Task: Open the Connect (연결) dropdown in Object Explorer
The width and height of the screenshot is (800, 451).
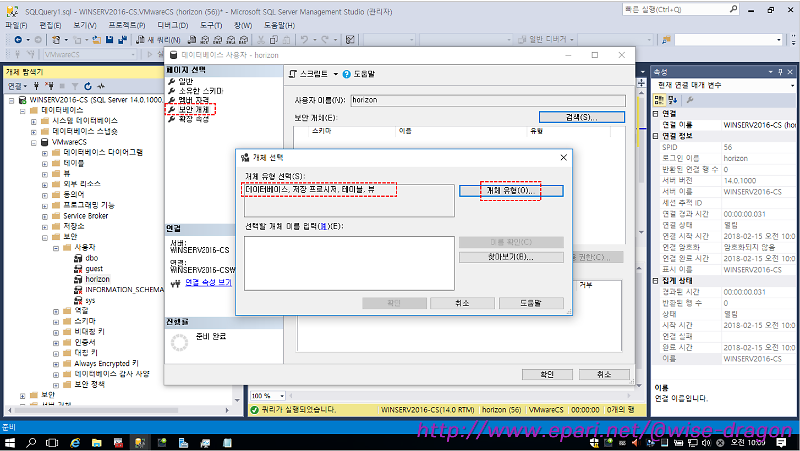Action: click(17, 86)
